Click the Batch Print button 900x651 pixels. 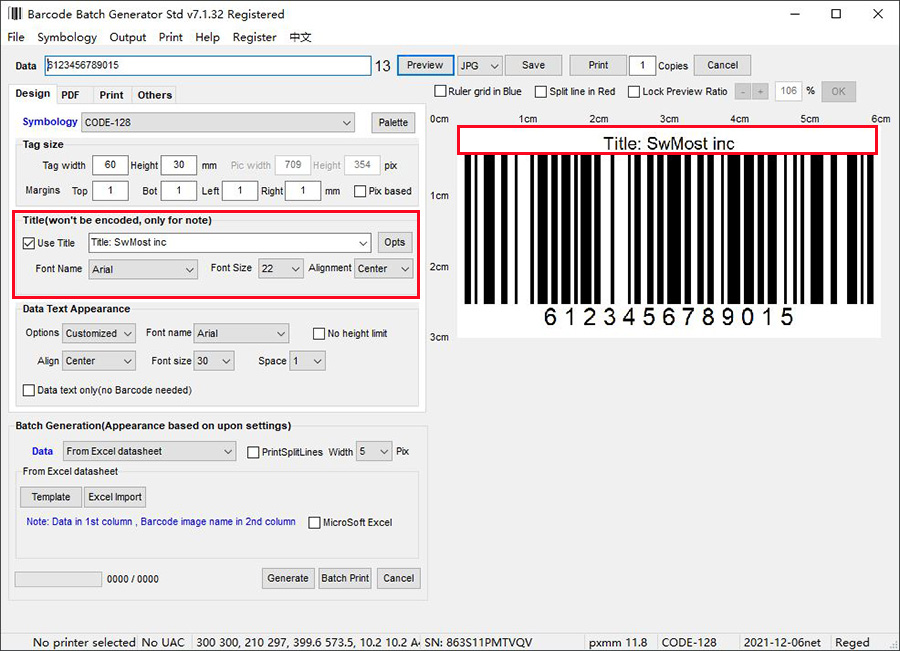pyautogui.click(x=345, y=578)
